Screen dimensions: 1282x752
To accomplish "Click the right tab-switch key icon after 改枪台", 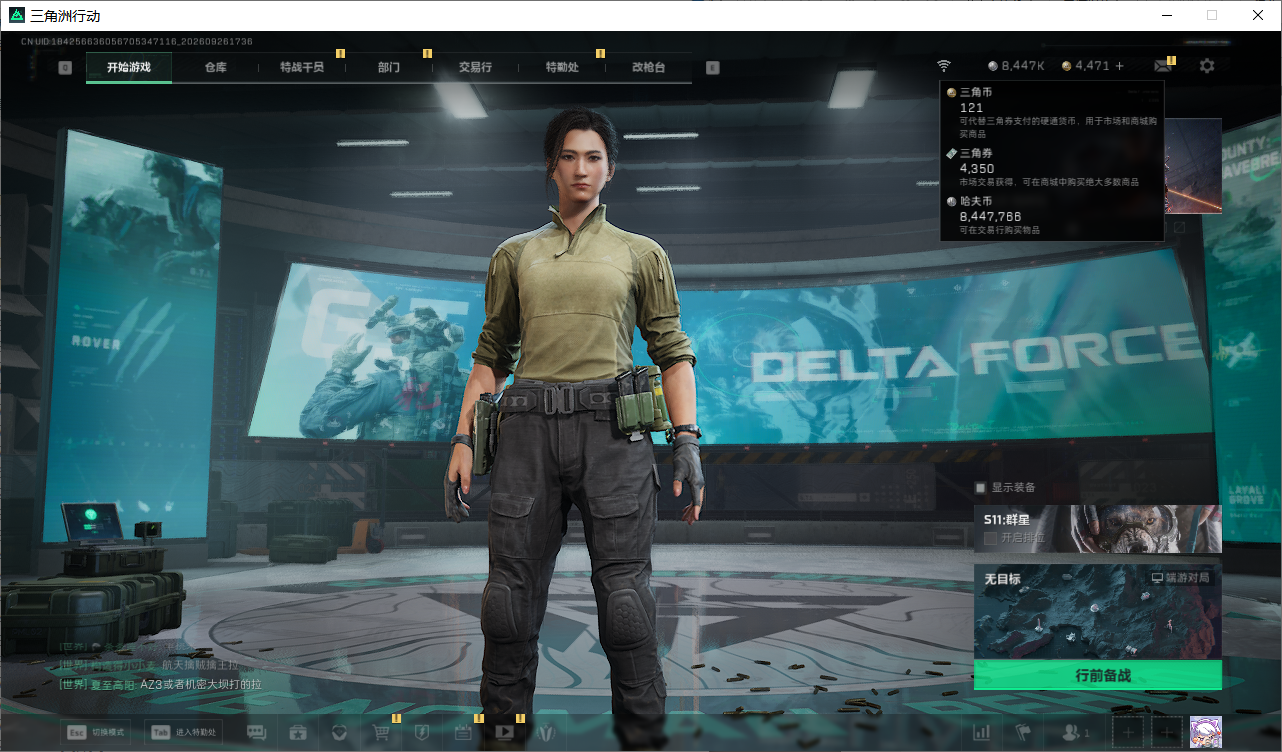I will pos(712,68).
